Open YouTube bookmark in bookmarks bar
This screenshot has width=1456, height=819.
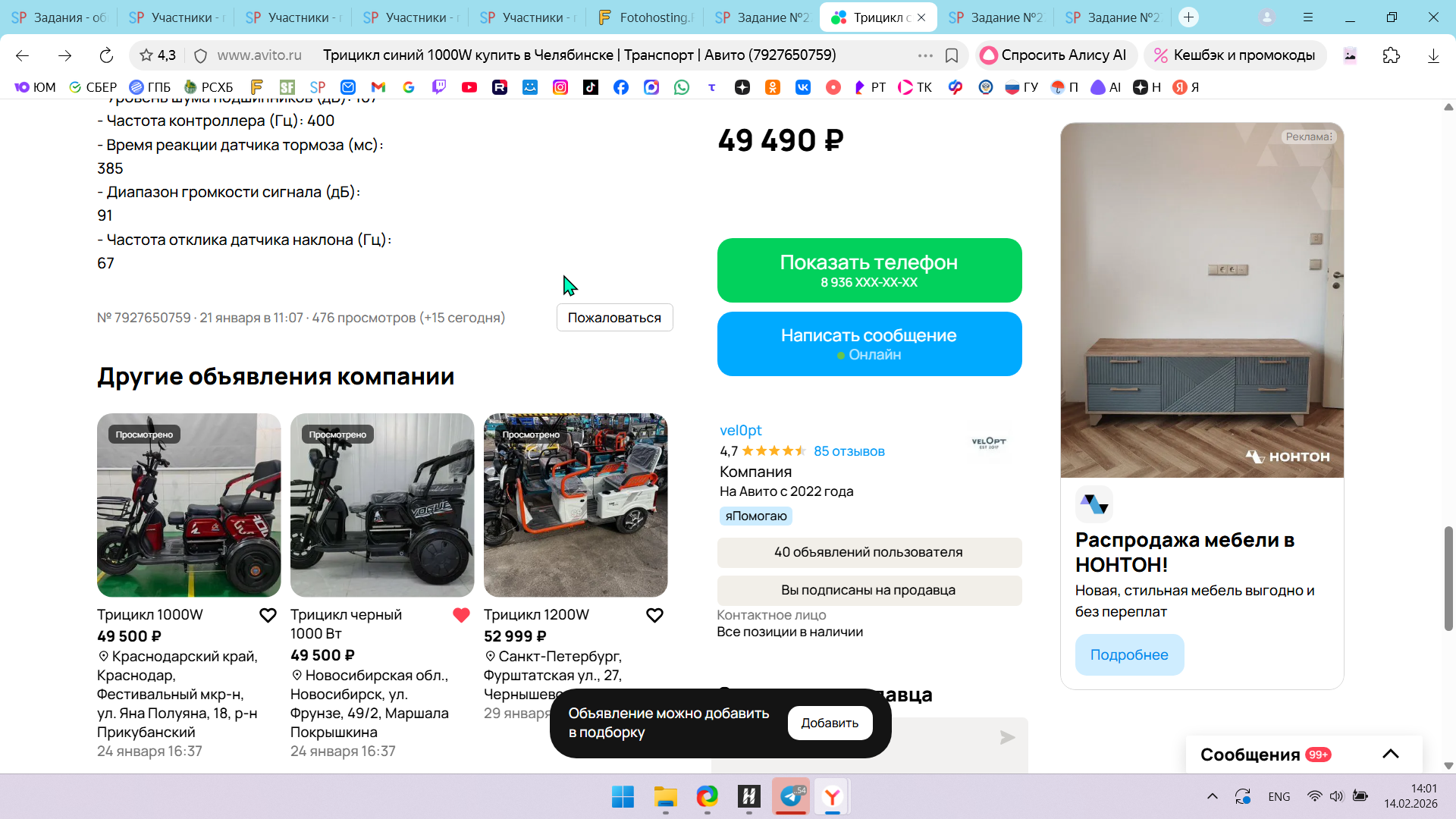[469, 87]
